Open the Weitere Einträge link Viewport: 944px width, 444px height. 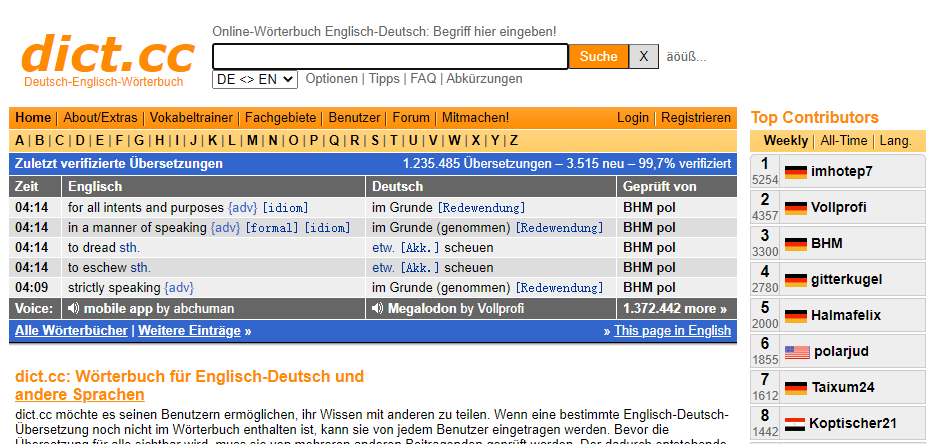click(189, 330)
